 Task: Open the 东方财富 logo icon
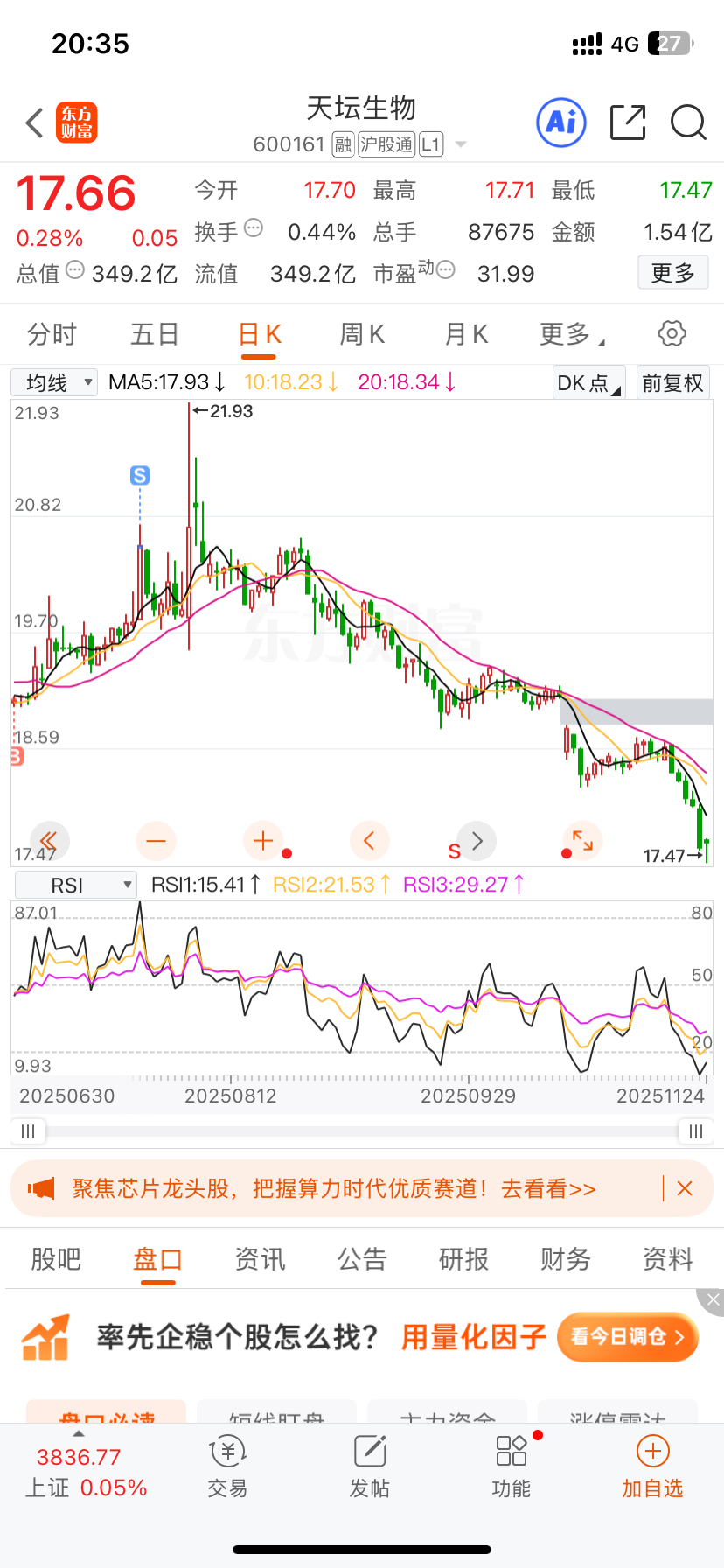(x=77, y=122)
